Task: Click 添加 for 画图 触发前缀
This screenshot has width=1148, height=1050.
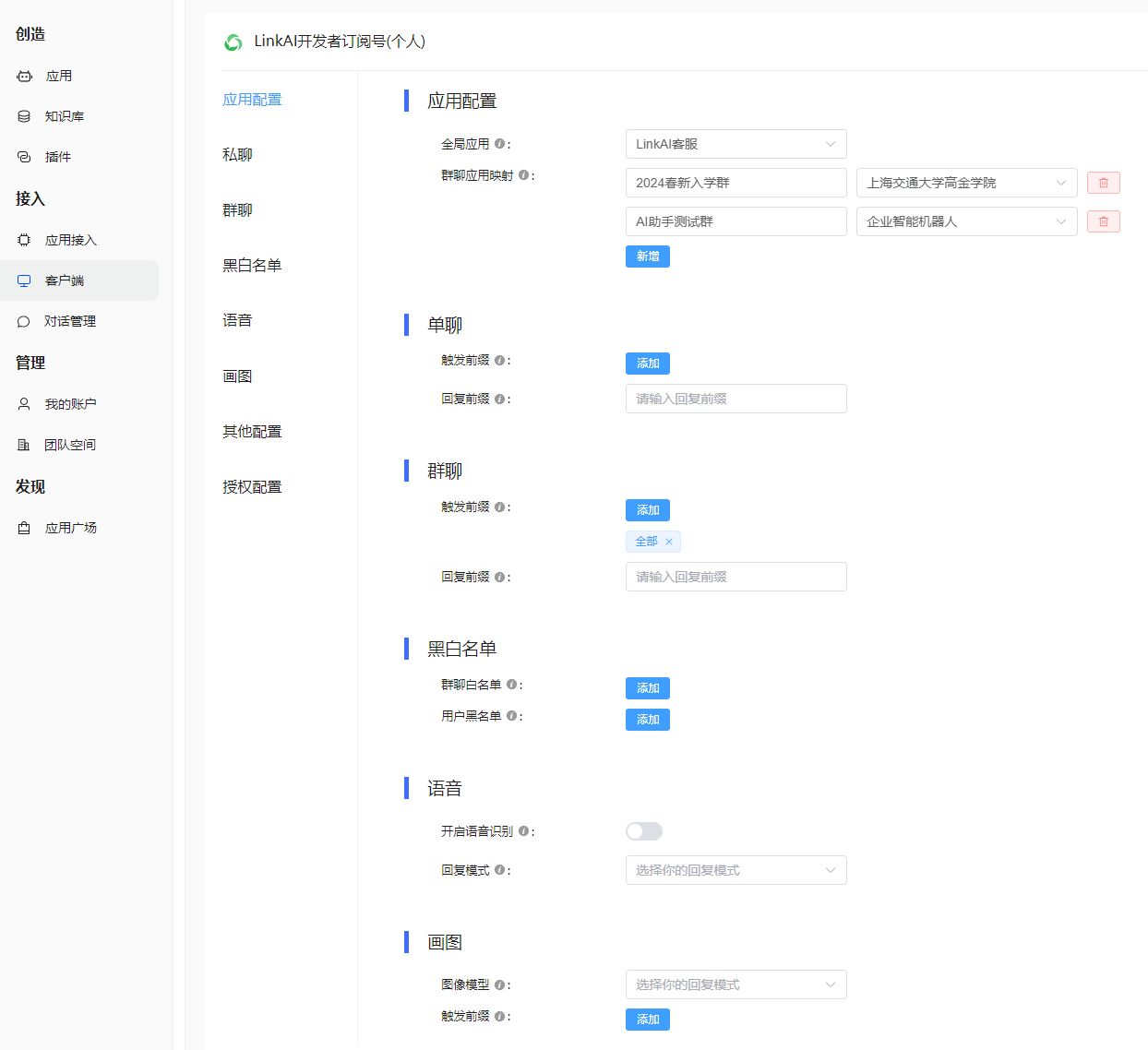Action: coord(648,1020)
